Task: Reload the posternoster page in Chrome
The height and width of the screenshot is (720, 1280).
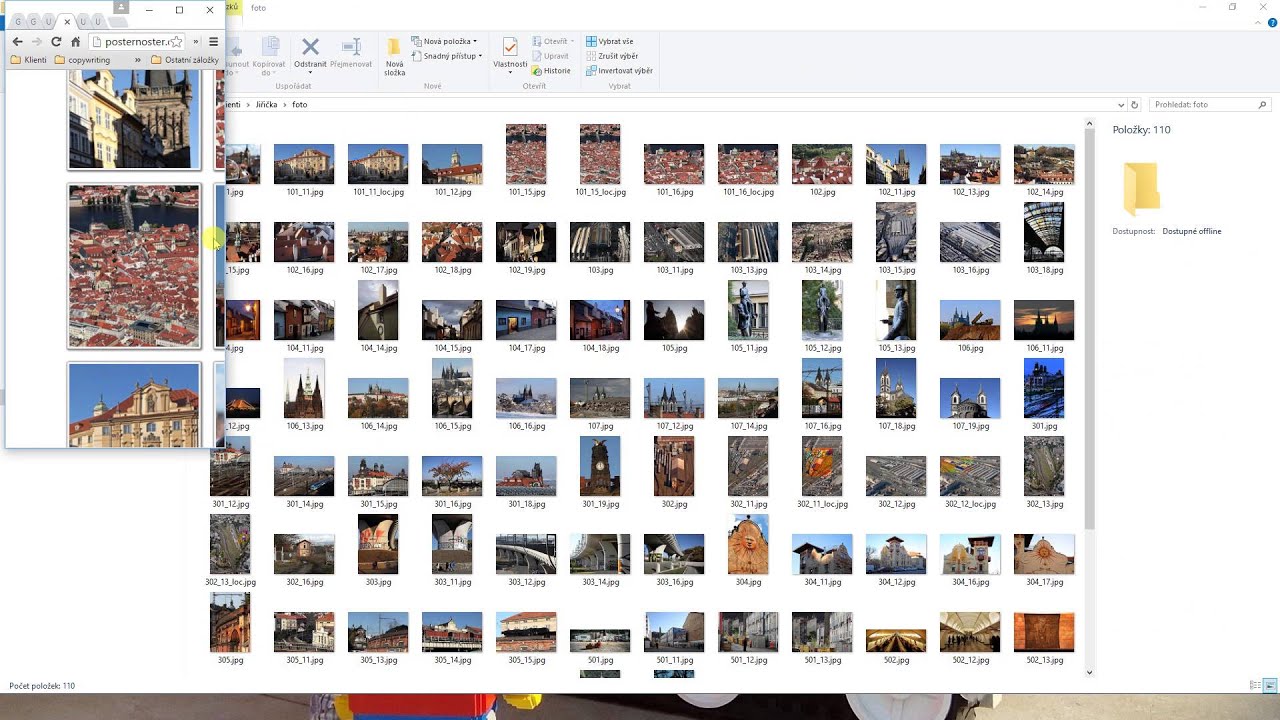Action: [56, 42]
